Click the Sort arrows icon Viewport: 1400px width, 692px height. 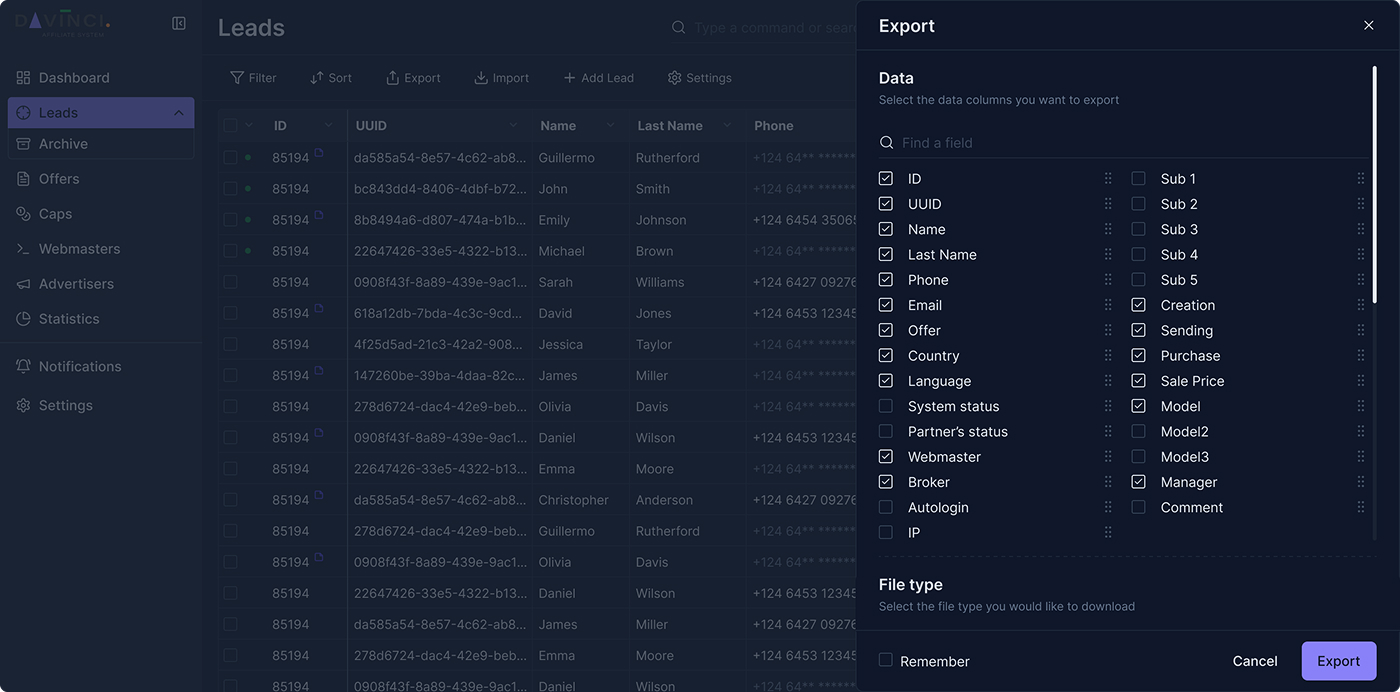[x=317, y=78]
